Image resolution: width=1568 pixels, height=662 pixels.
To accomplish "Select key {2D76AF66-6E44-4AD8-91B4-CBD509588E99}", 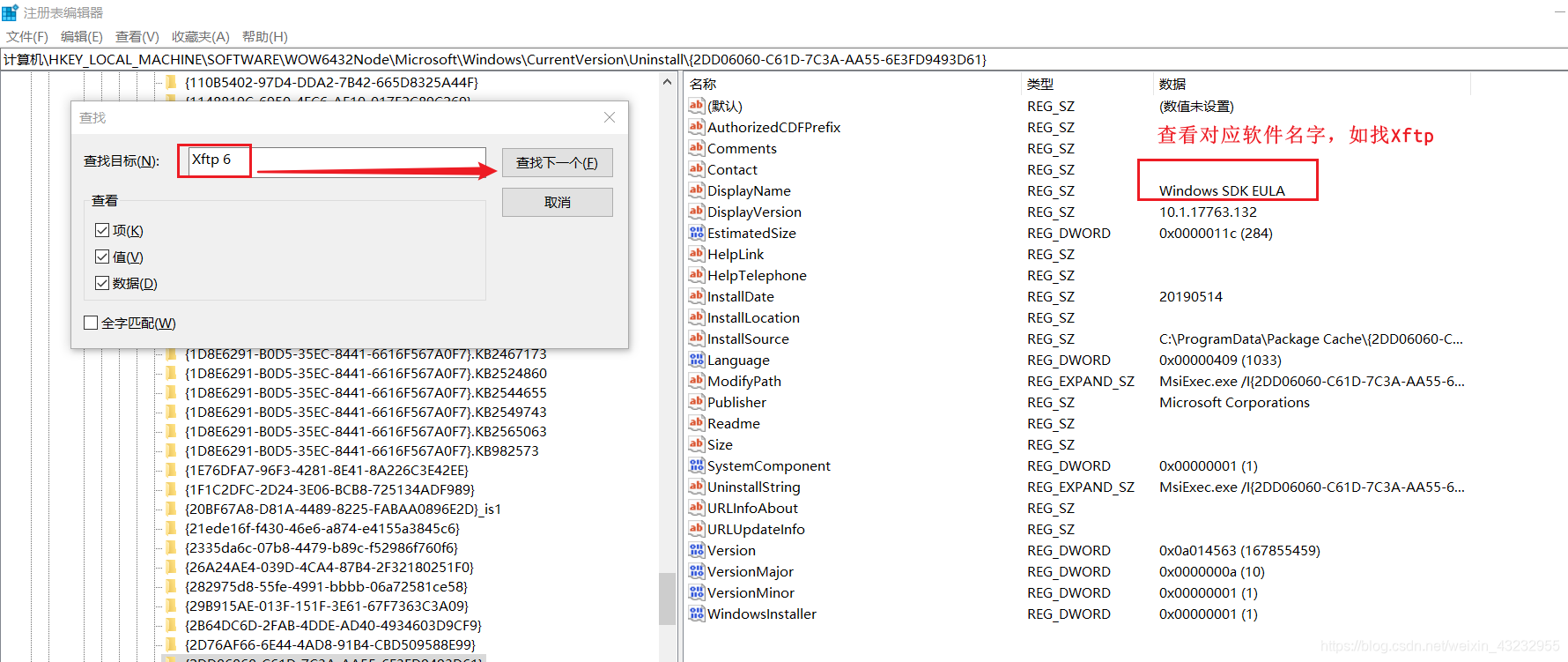I will [330, 644].
